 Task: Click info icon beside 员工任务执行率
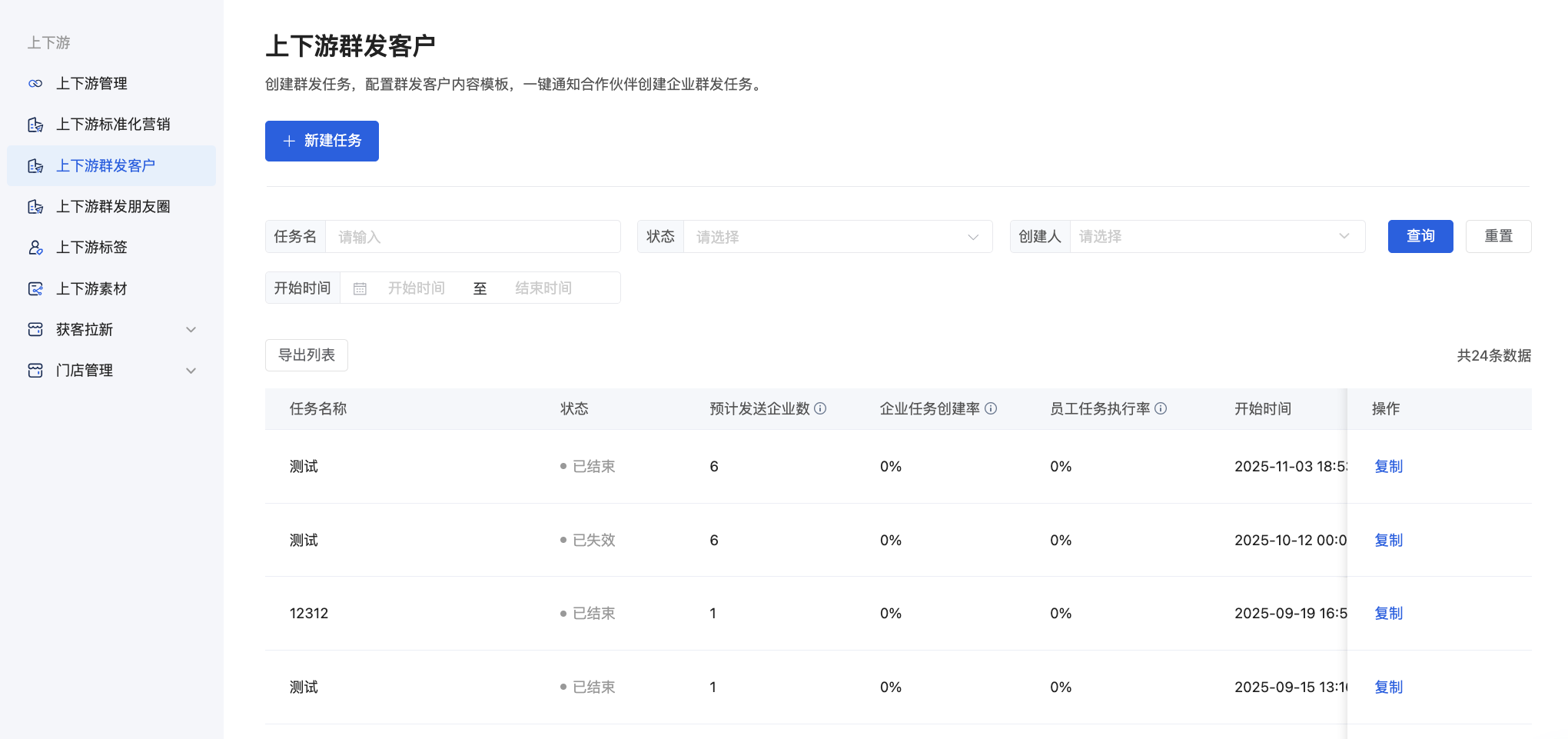[1161, 408]
